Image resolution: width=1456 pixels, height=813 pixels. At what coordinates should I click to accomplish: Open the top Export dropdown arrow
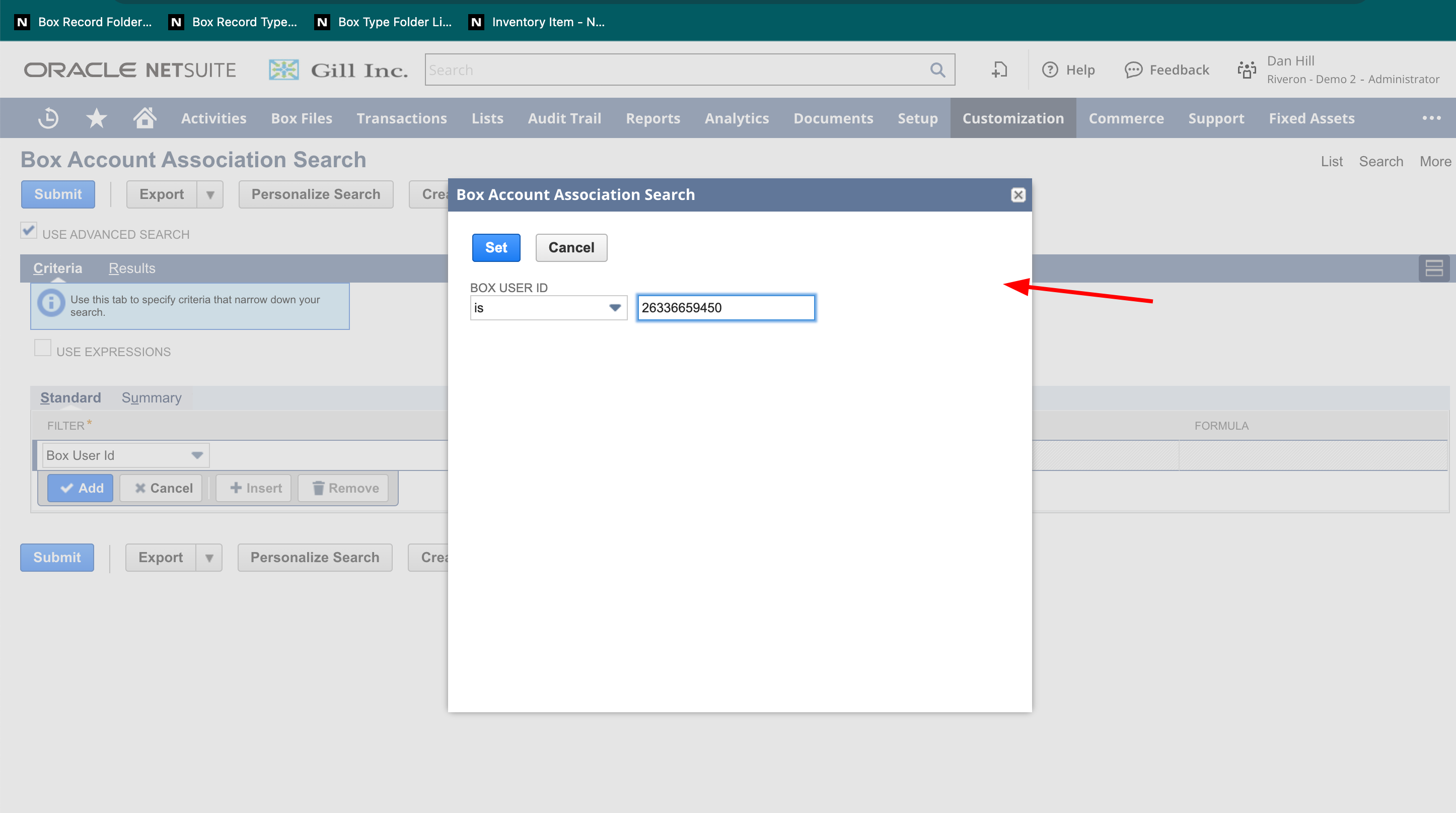tap(210, 194)
